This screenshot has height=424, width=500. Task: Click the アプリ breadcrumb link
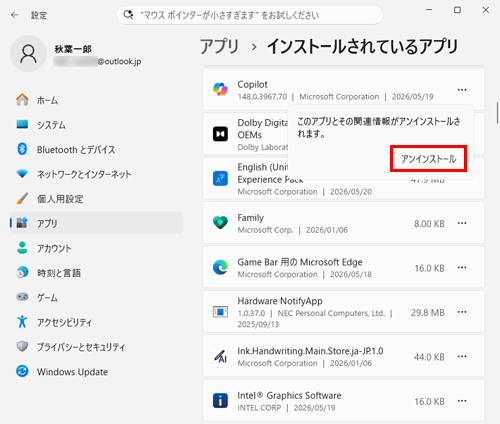pos(220,46)
